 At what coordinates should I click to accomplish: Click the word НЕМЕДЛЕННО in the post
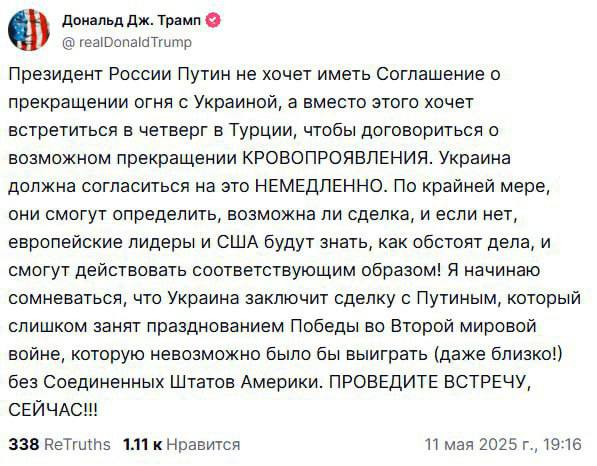pyautogui.click(x=320, y=186)
